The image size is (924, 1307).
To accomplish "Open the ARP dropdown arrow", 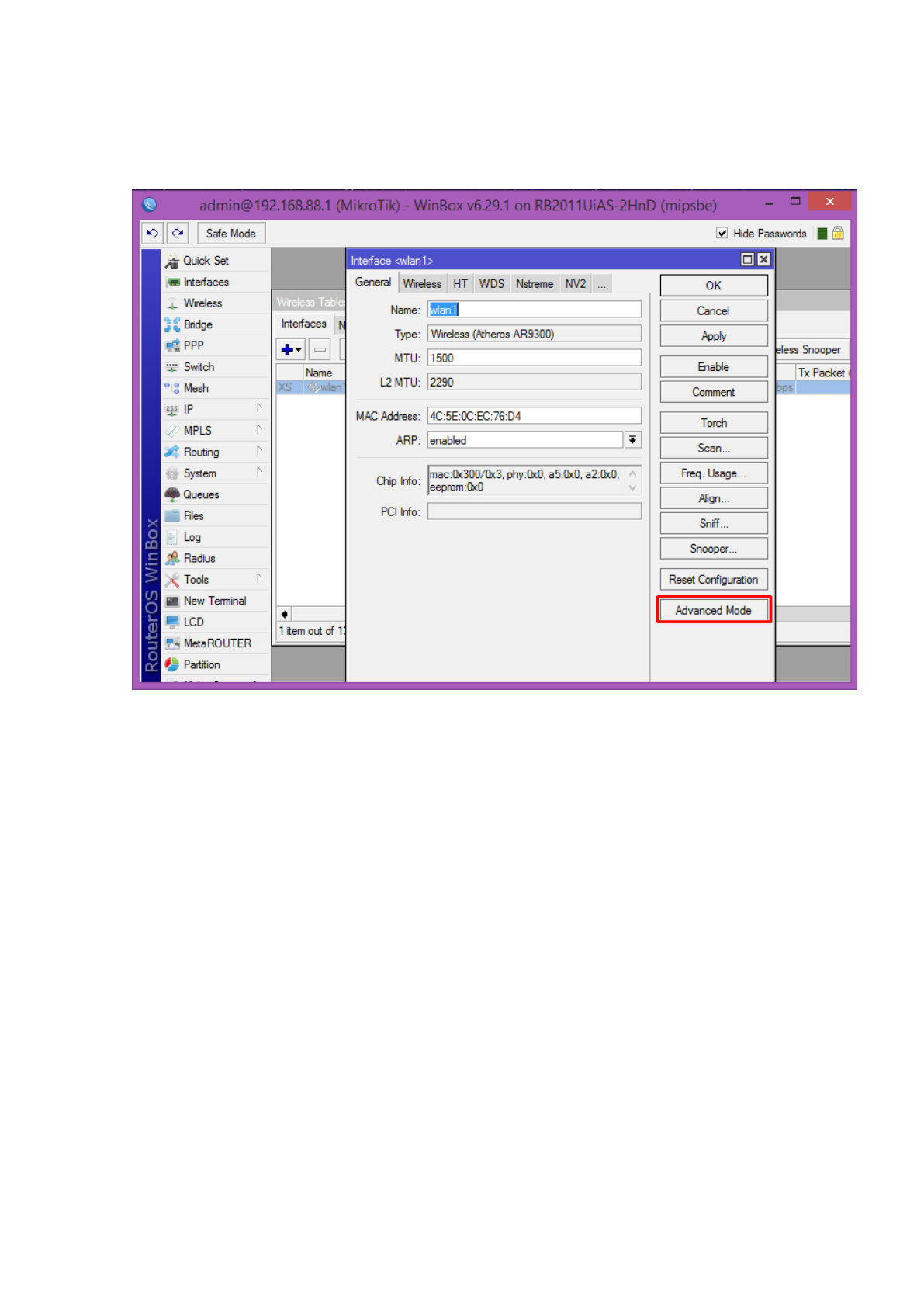I will (633, 440).
